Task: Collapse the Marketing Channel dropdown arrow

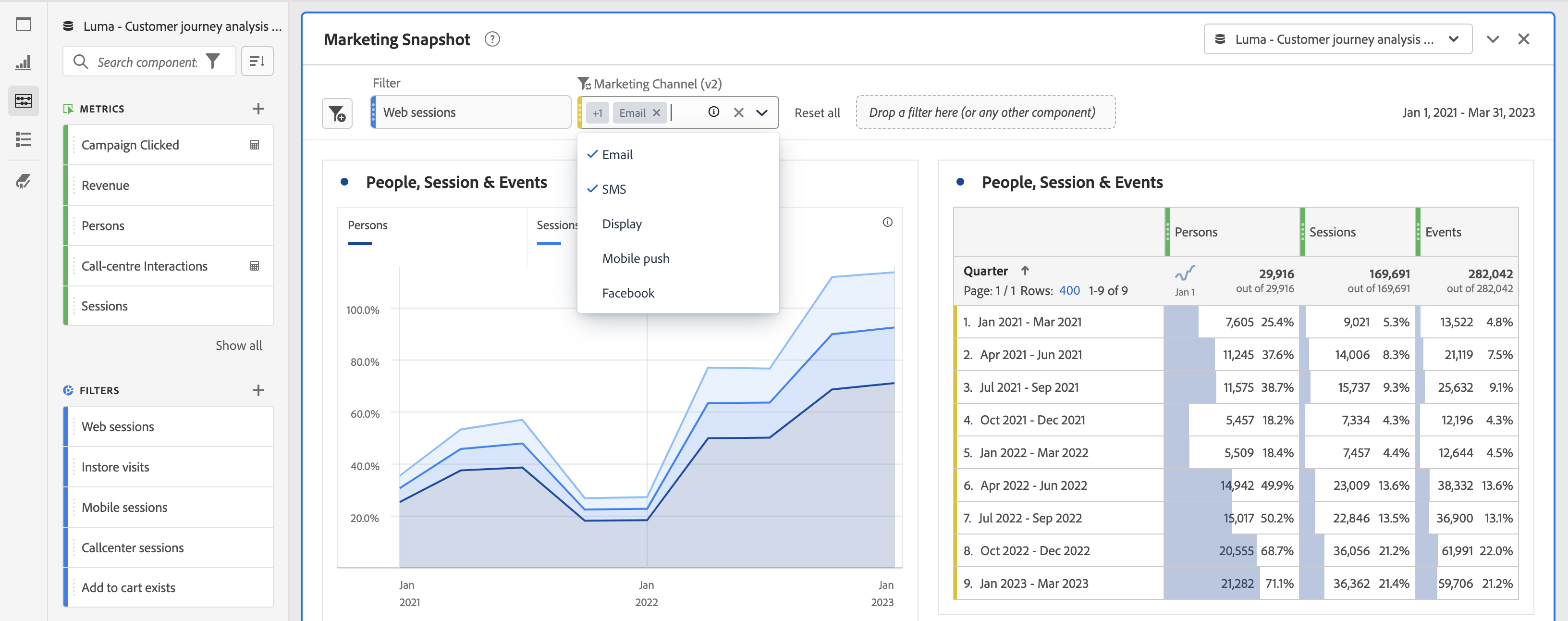Action: 761,112
